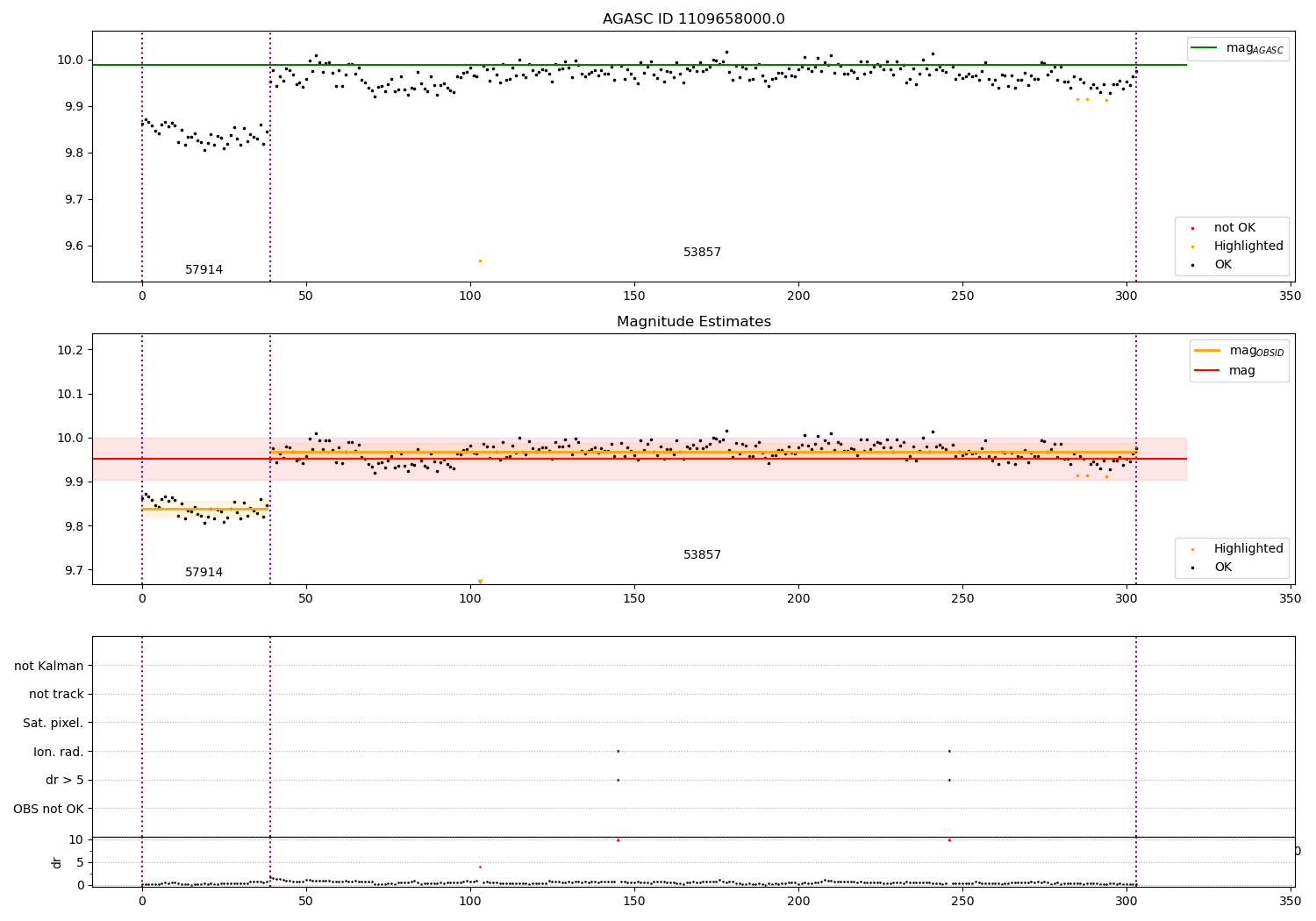This screenshot has width=1316, height=921.
Task: Click the '53857' label in the middle plot
Action: pos(702,555)
